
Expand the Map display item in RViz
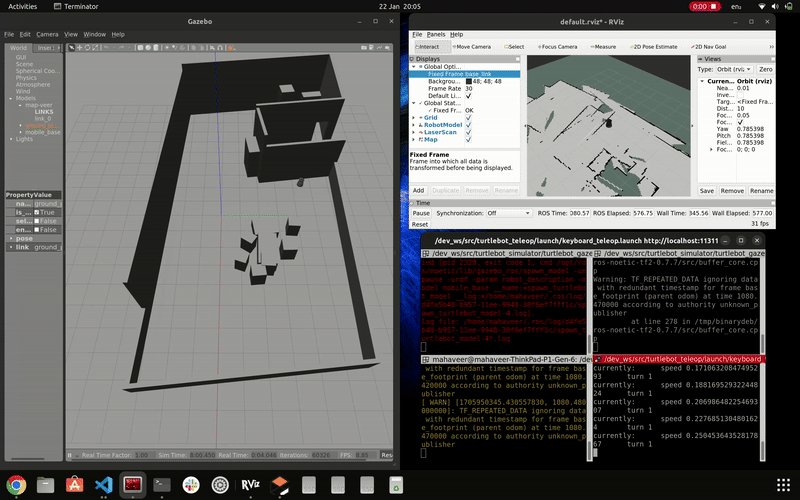pyautogui.click(x=414, y=139)
